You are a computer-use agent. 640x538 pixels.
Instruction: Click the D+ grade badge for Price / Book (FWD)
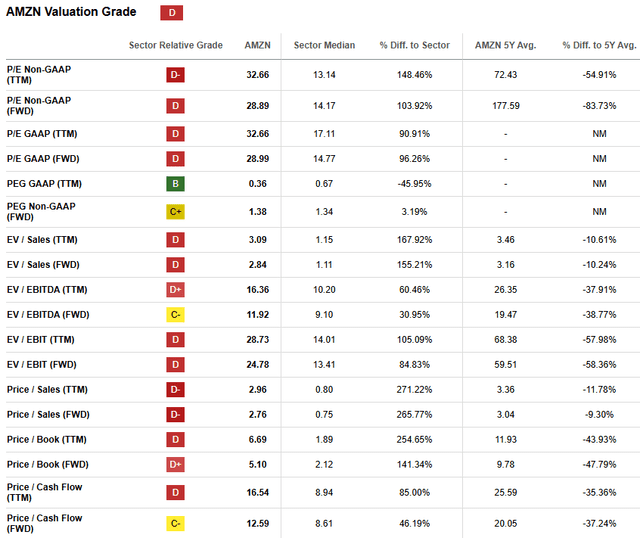coord(175,465)
